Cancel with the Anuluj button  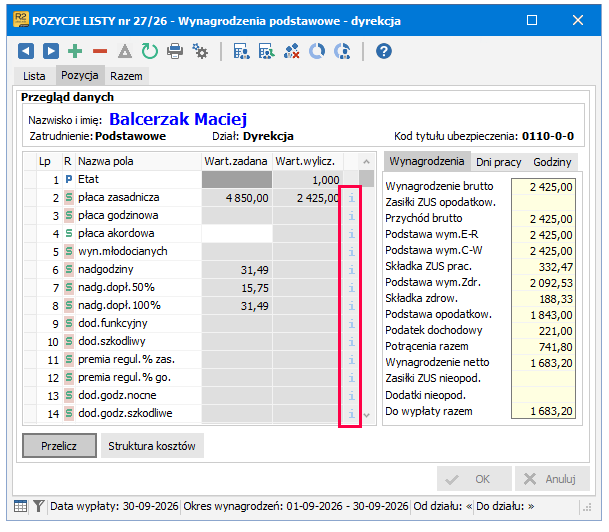(552, 479)
